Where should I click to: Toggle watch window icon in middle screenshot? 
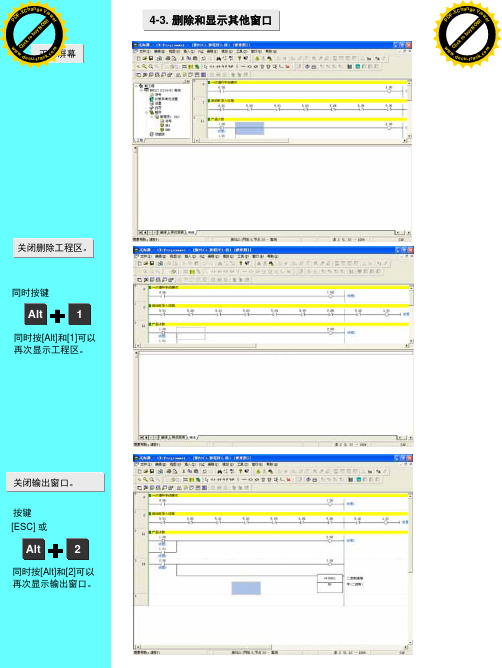coord(152,280)
